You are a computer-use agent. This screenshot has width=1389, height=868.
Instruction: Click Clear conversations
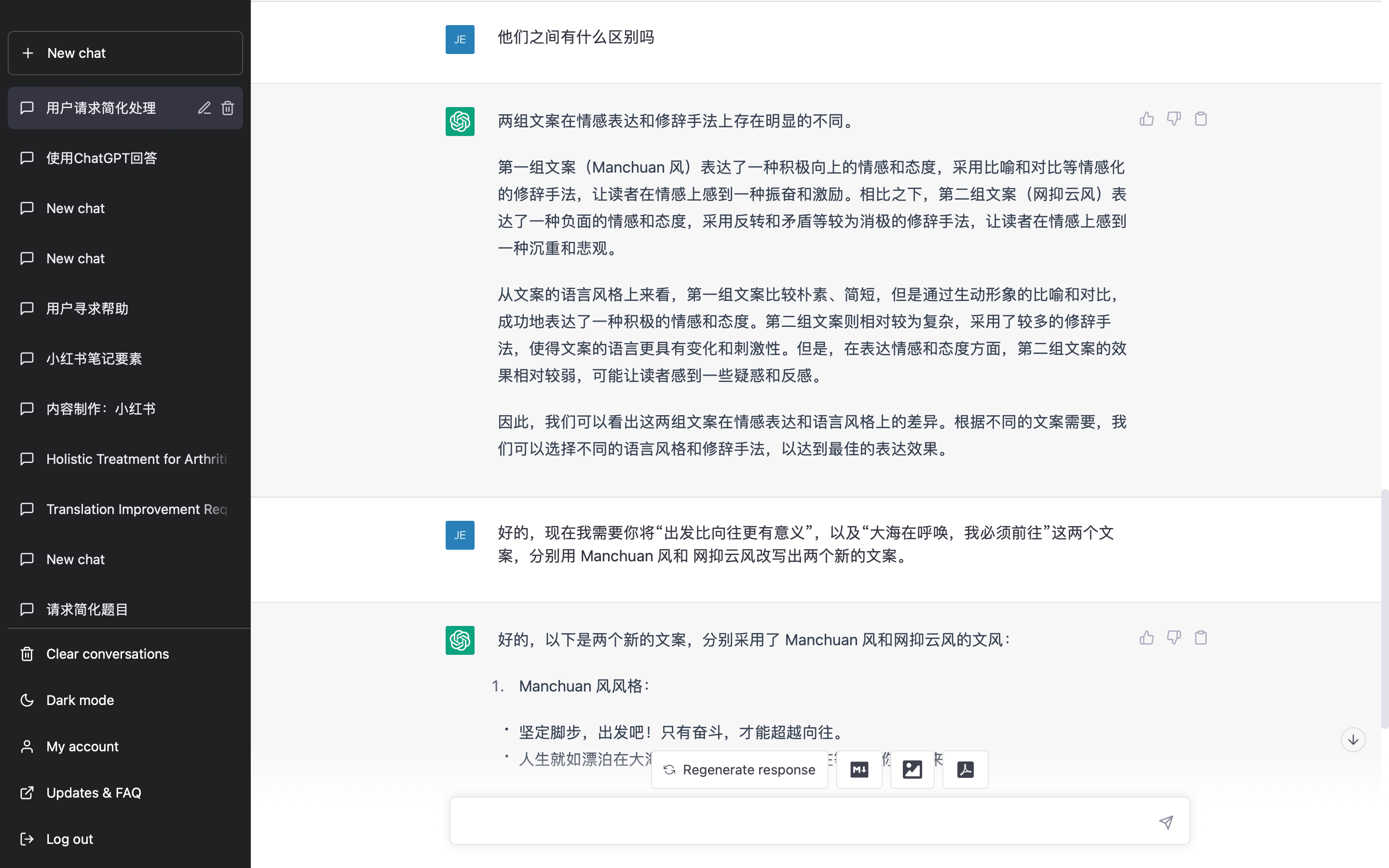(x=125, y=654)
